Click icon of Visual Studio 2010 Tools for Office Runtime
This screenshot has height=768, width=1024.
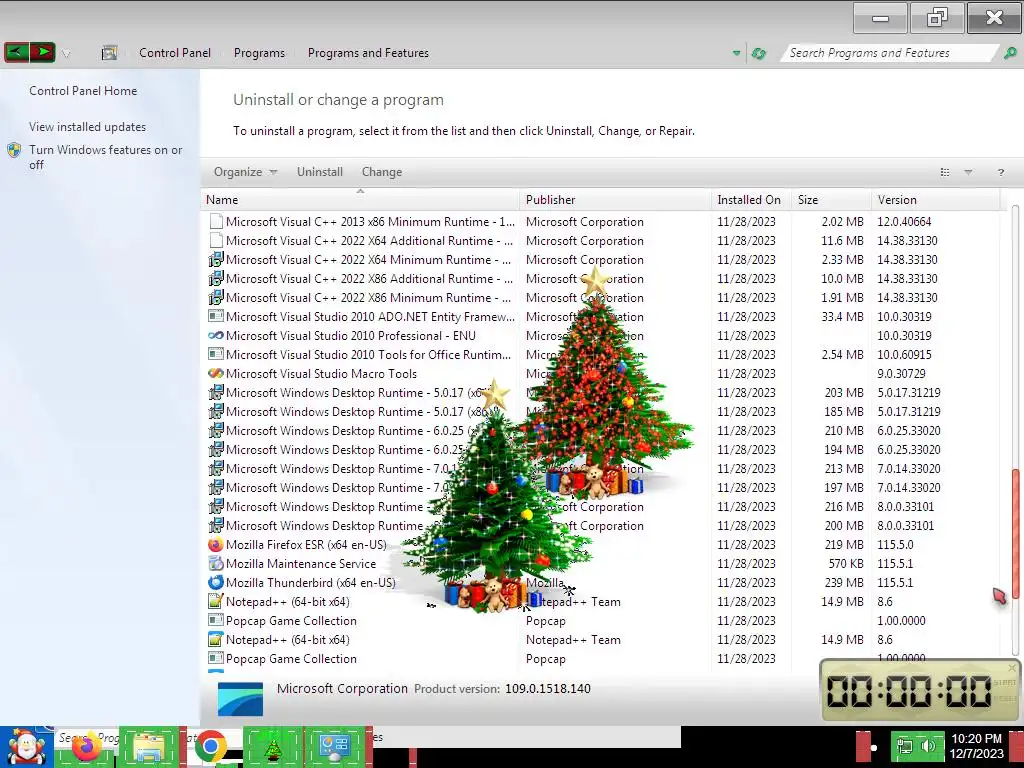[x=216, y=355]
